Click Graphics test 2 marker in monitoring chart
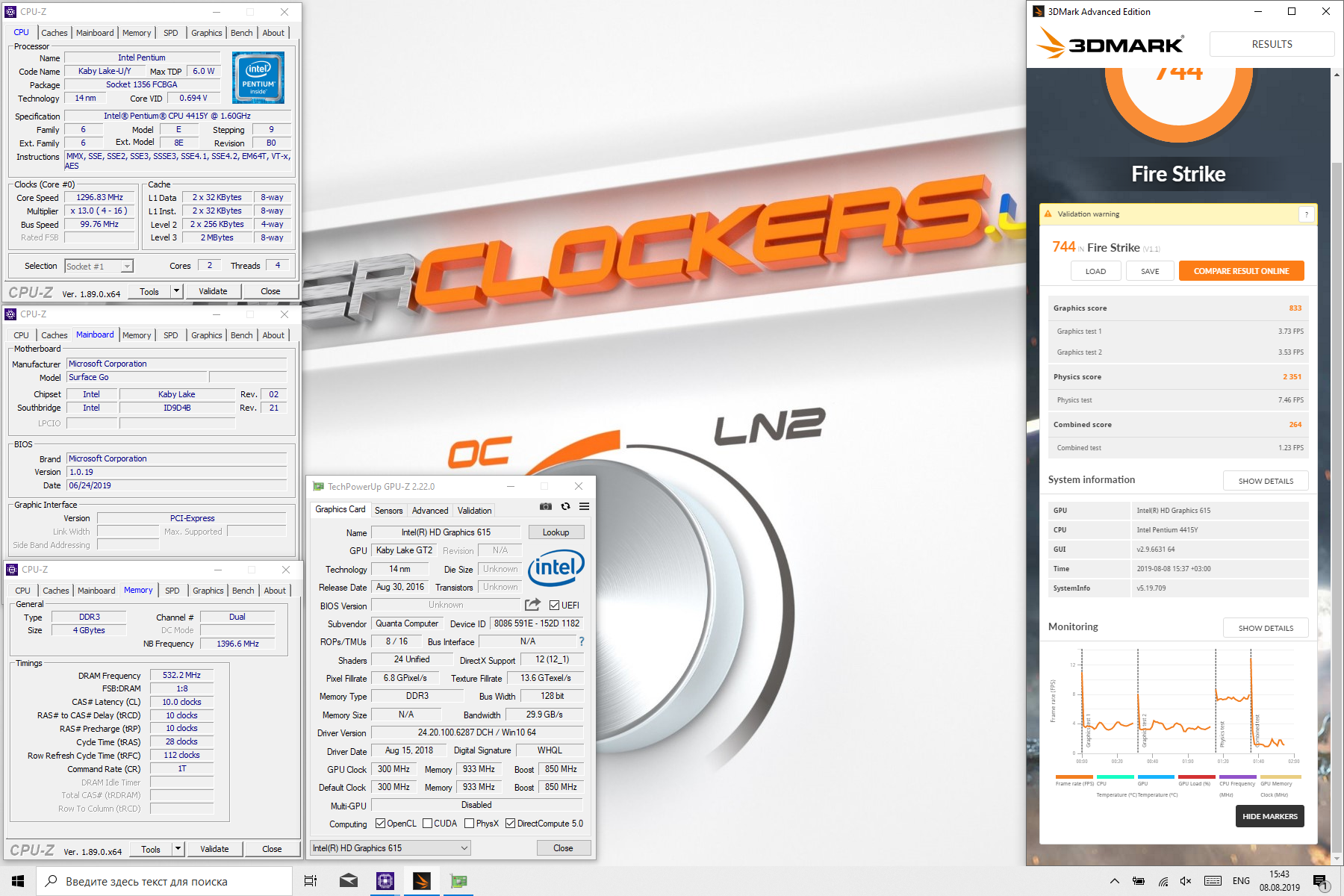 [1143, 729]
